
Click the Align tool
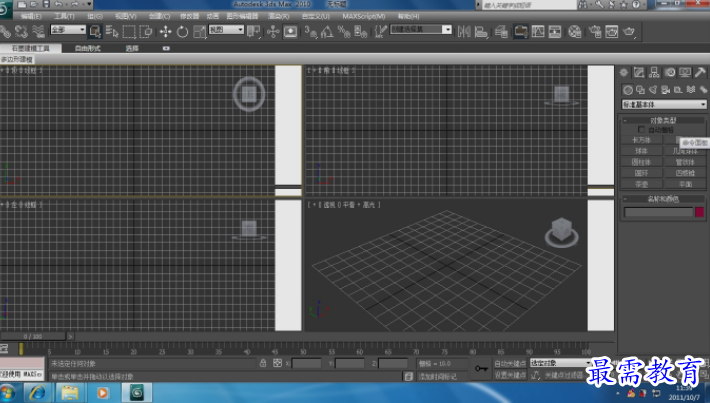pyautogui.click(x=481, y=31)
